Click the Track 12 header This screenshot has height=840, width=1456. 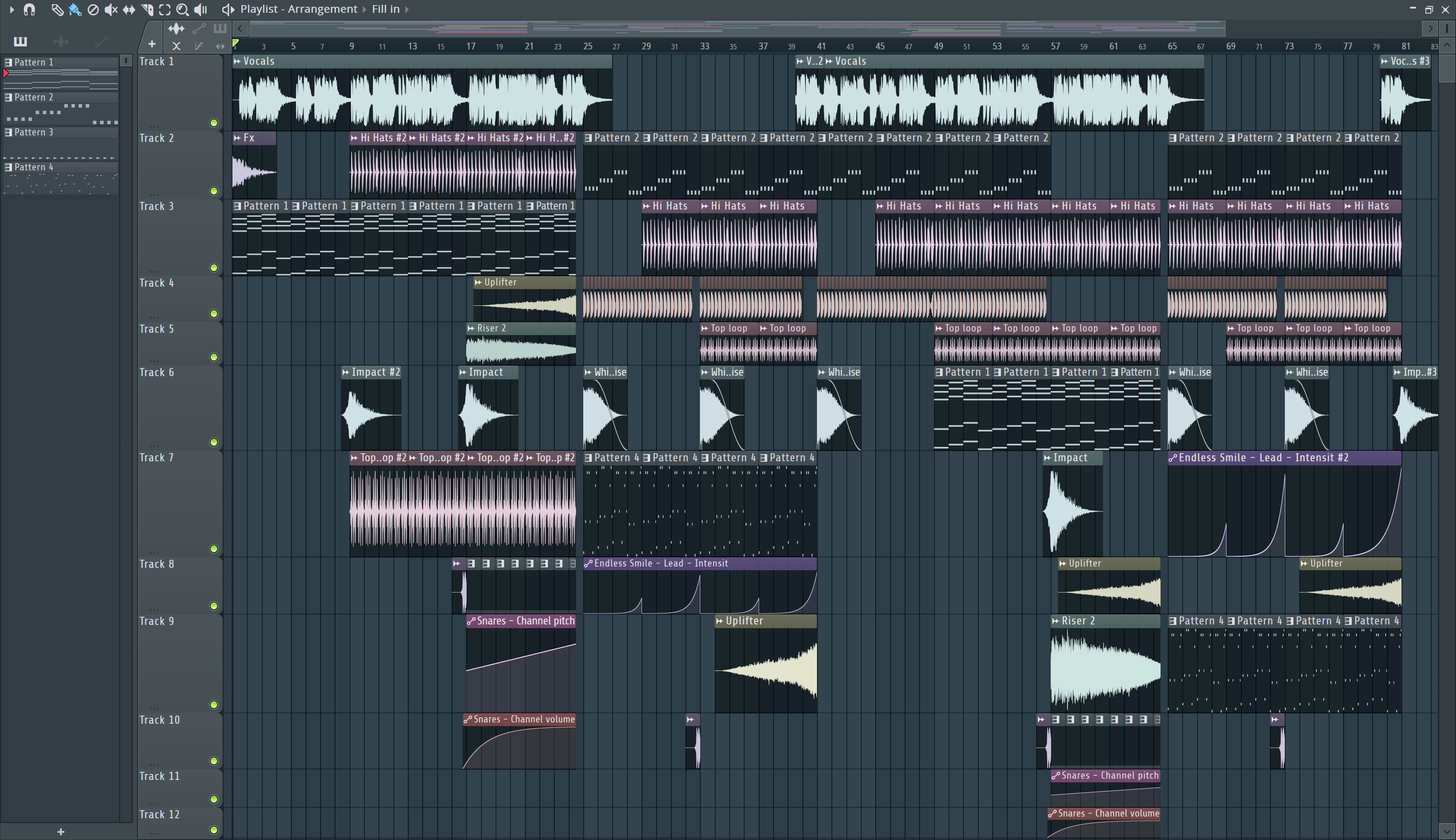coord(180,823)
